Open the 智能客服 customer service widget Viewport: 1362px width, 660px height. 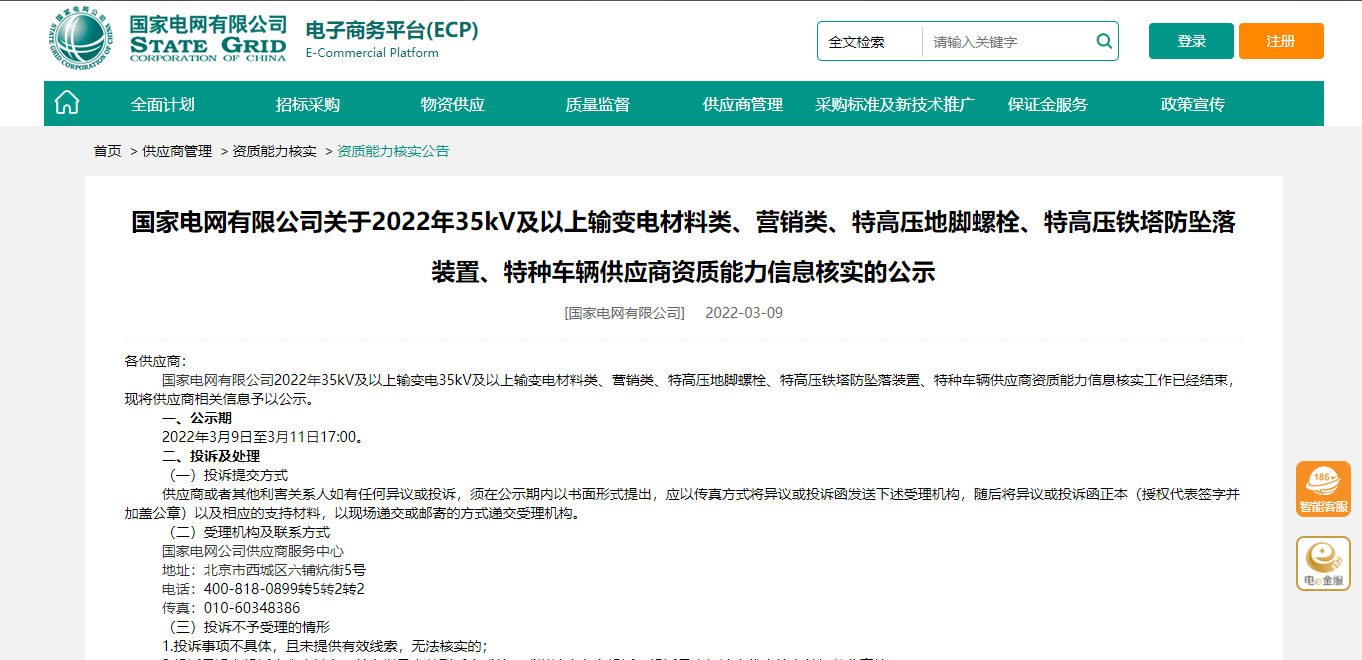1323,490
